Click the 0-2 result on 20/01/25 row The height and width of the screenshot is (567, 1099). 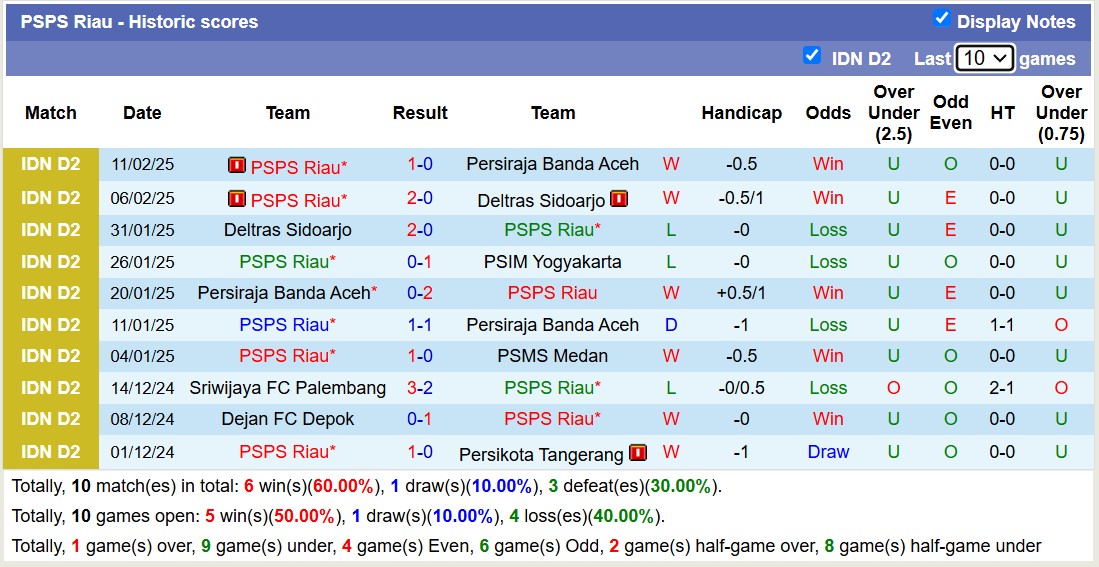pyautogui.click(x=420, y=293)
